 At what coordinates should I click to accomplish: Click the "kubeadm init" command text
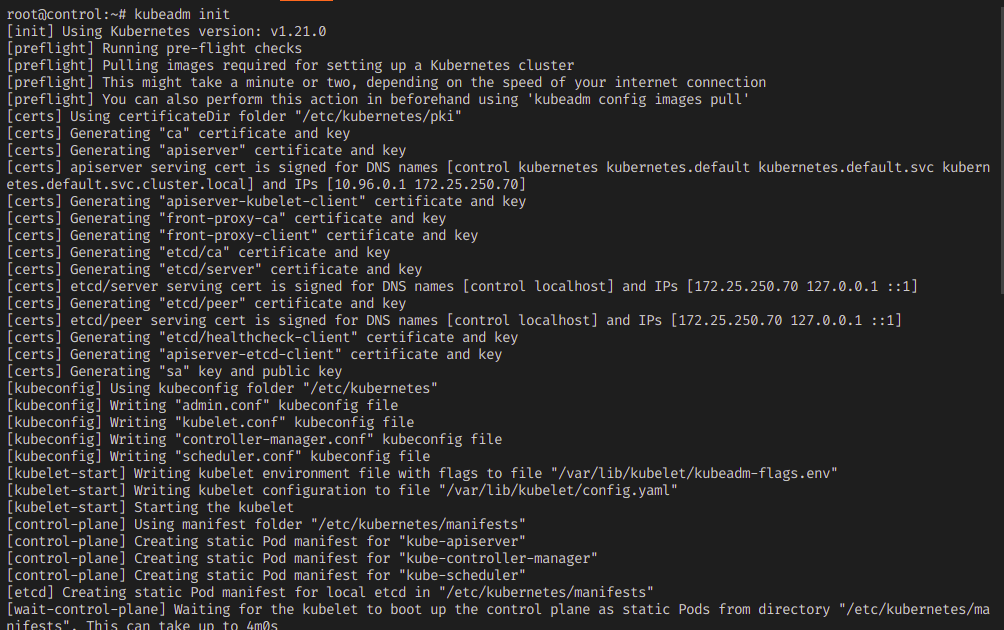pyautogui.click(x=182, y=14)
